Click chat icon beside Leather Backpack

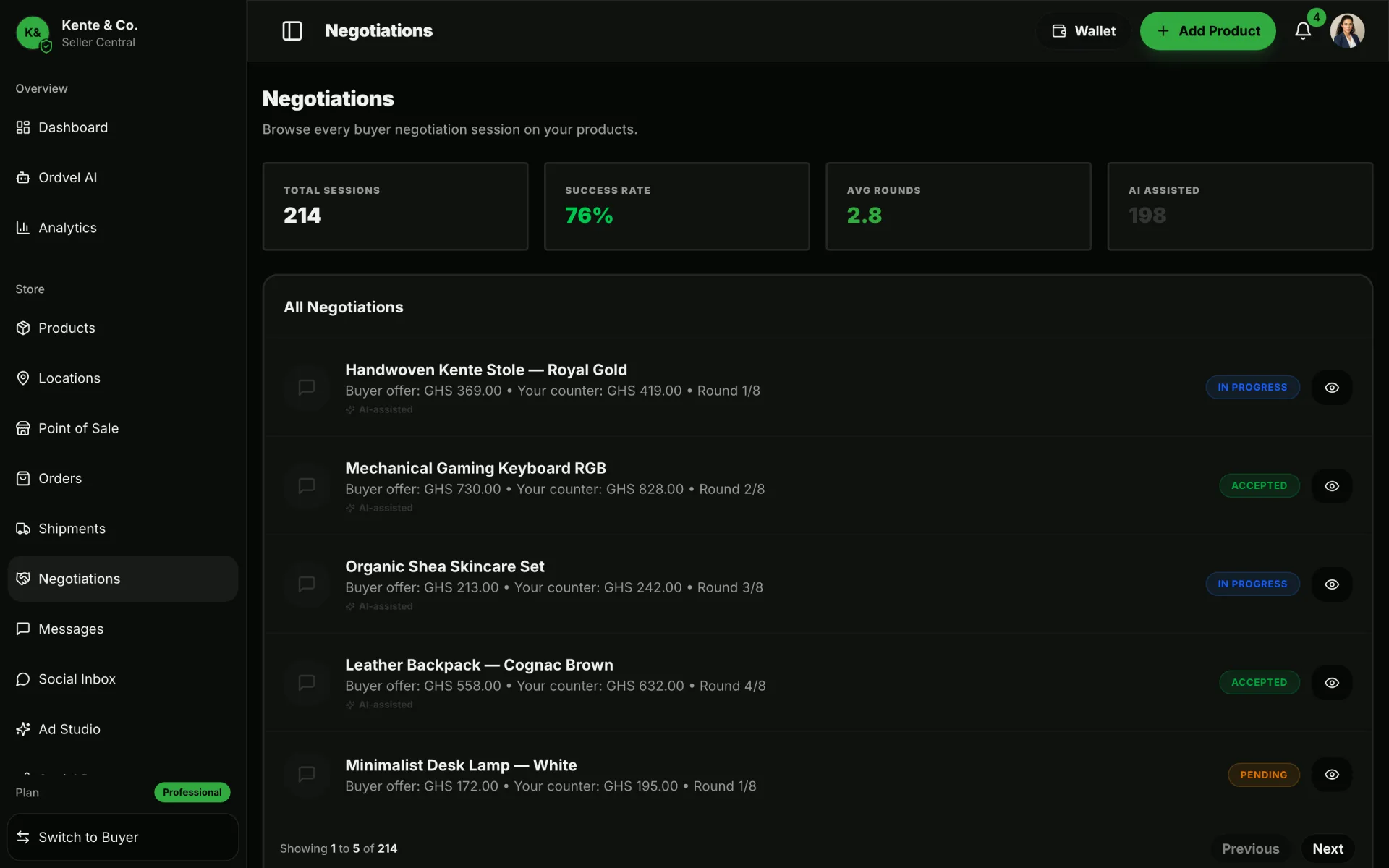[307, 683]
